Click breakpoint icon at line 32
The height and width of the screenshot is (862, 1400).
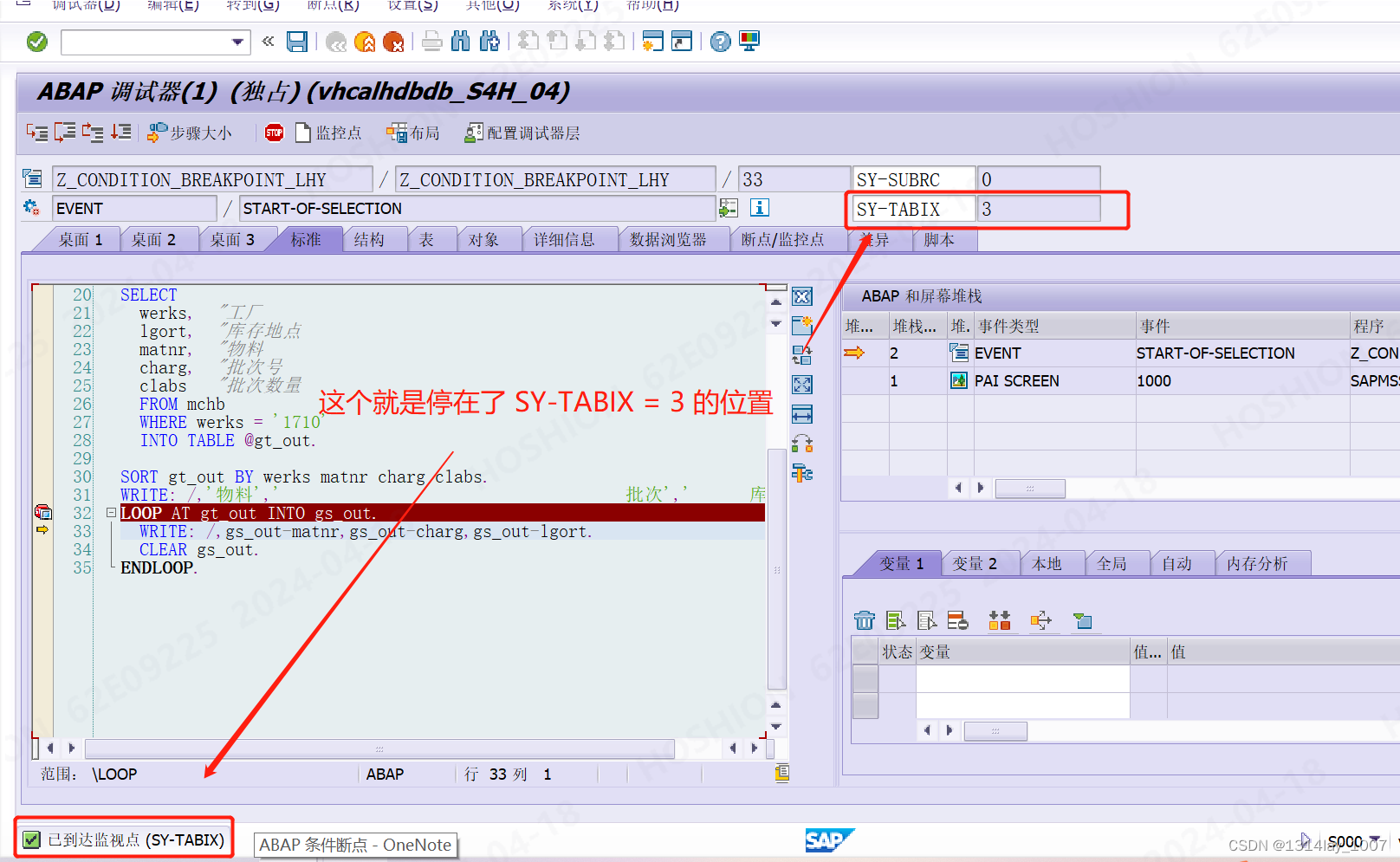pyautogui.click(x=42, y=512)
